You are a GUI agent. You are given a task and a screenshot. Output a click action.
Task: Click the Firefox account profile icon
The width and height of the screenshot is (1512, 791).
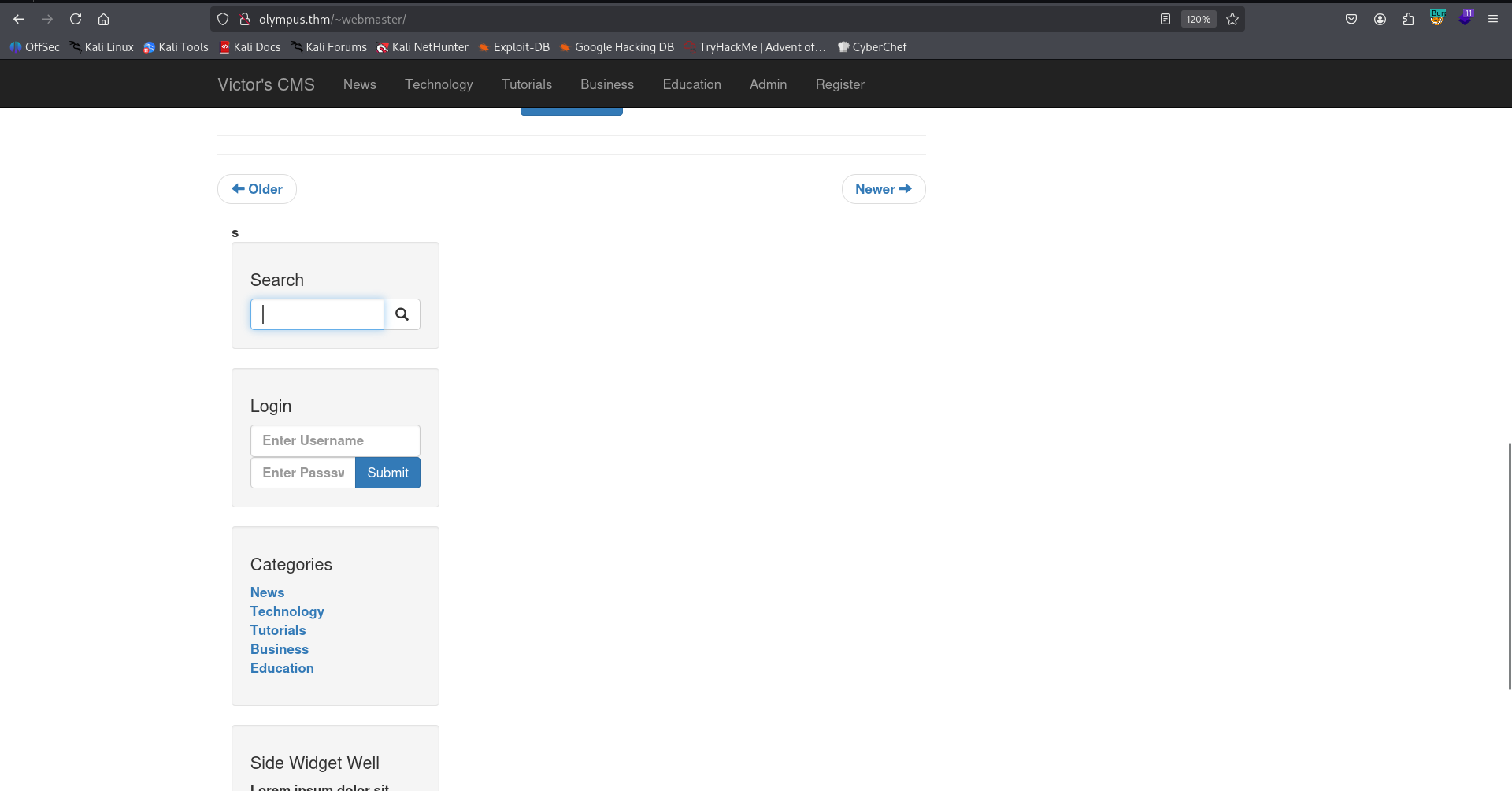point(1380,19)
